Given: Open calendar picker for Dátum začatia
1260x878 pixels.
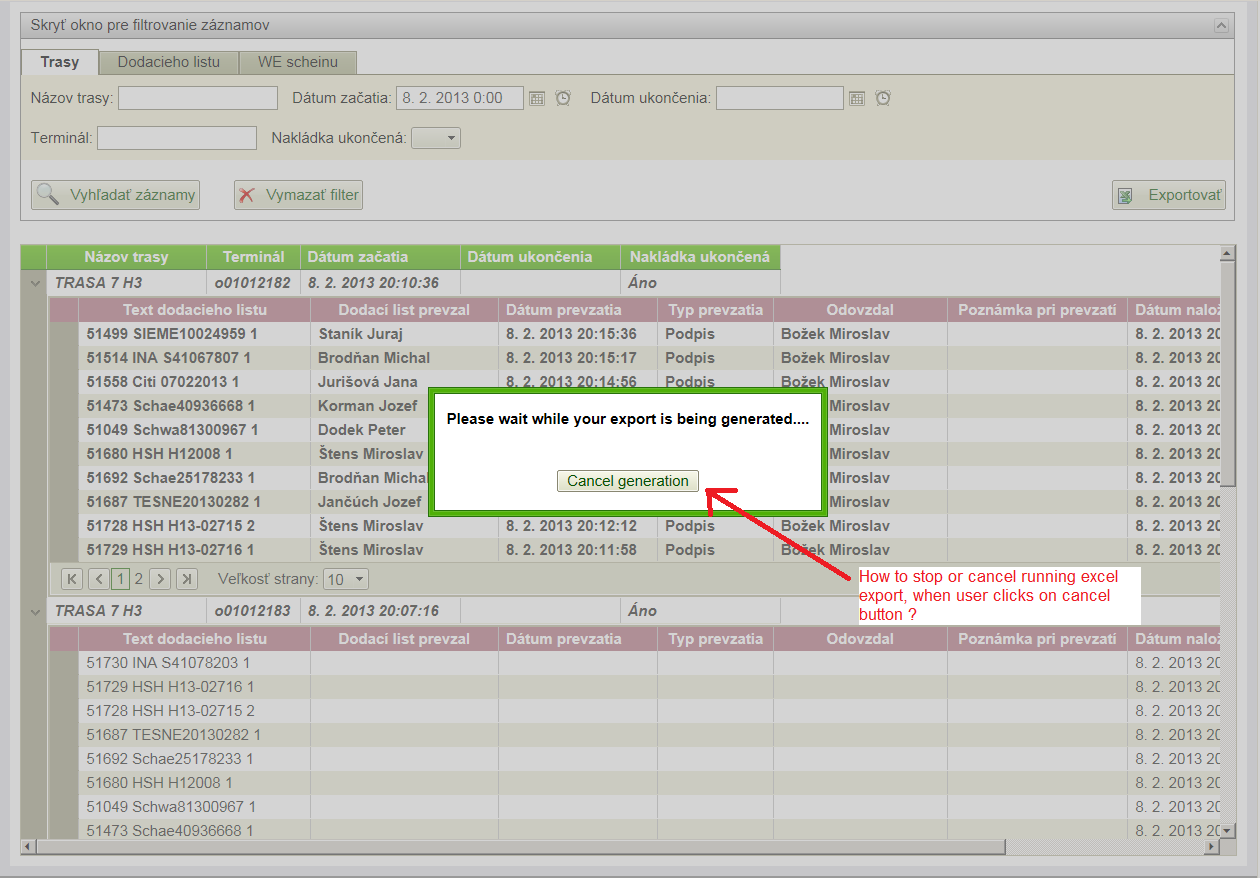Looking at the screenshot, I should pyautogui.click(x=537, y=98).
